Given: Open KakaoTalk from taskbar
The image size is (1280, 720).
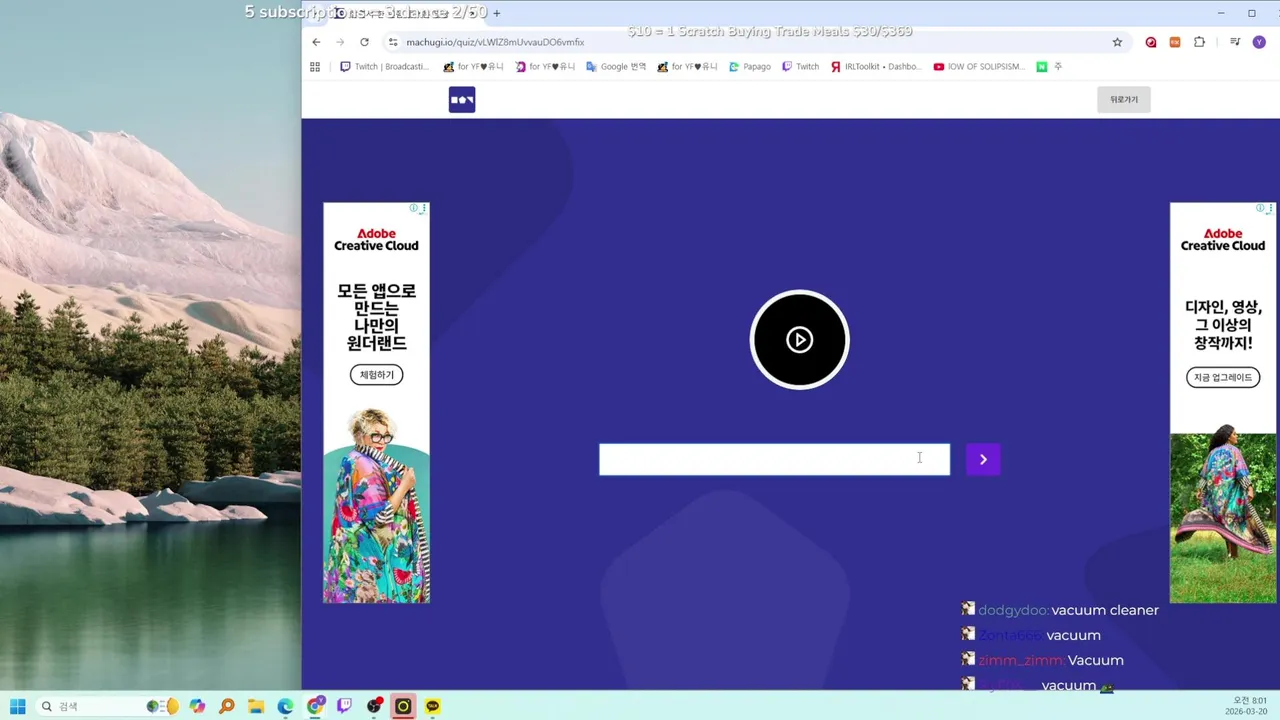Looking at the screenshot, I should (433, 706).
